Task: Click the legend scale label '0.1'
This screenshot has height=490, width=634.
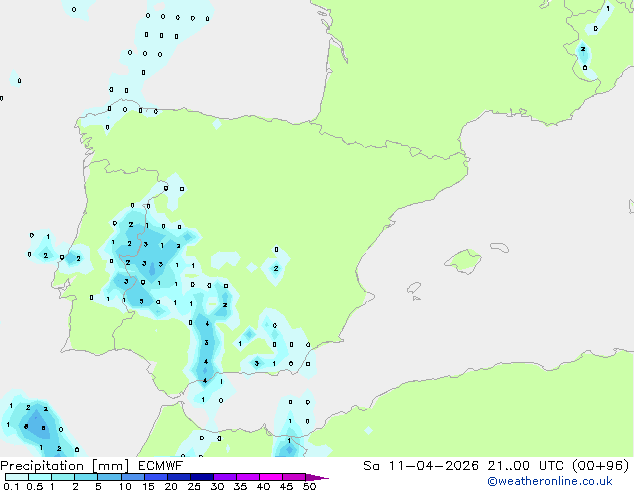Action: [x=11, y=486]
